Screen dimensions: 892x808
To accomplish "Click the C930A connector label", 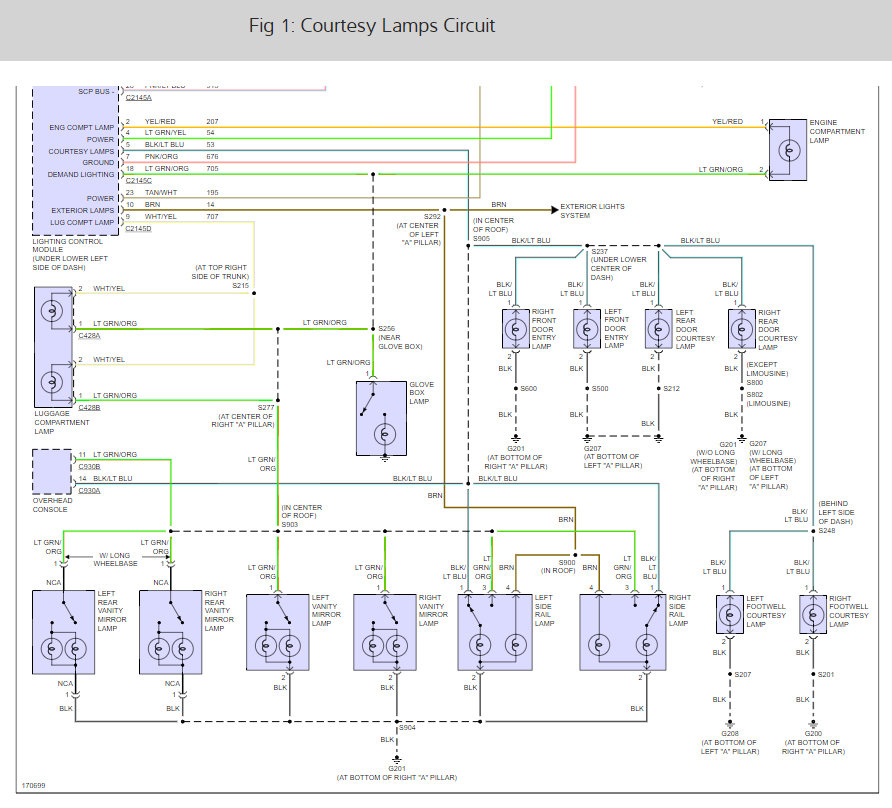I will pos(89,490).
